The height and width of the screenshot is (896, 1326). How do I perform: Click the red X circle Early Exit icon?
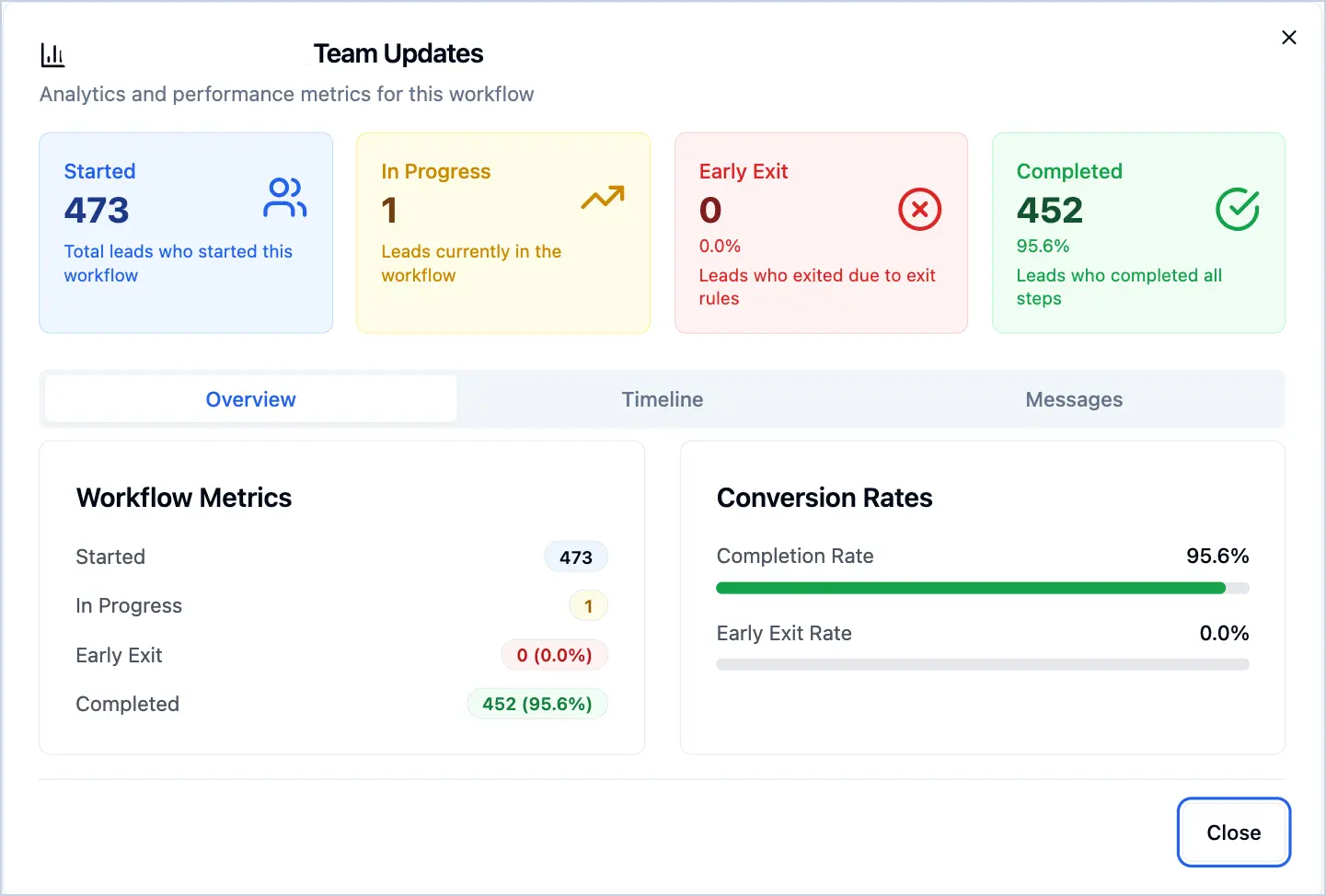click(919, 210)
